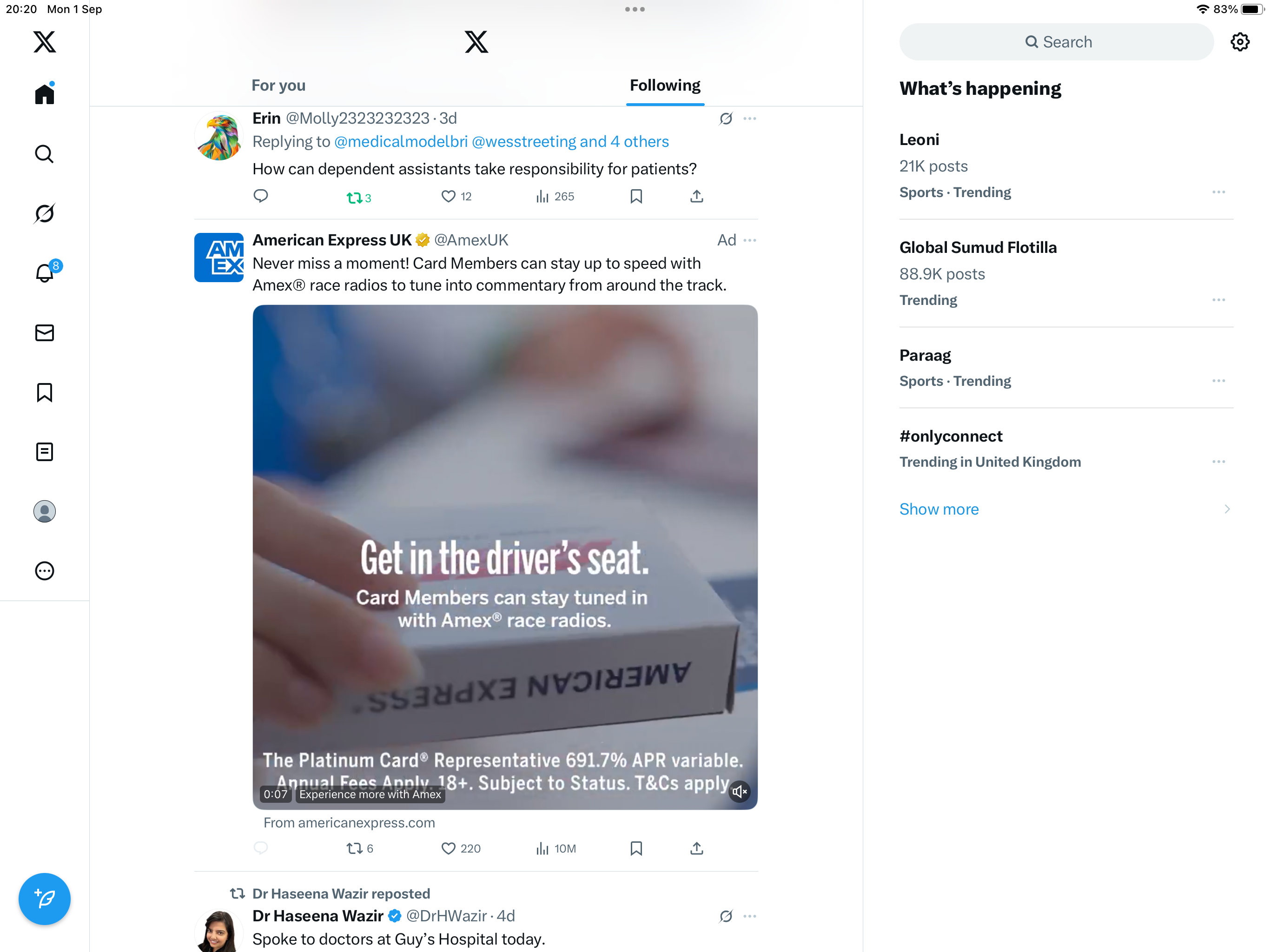Open Messages envelope icon in sidebar
1270x952 pixels.
pos(44,333)
